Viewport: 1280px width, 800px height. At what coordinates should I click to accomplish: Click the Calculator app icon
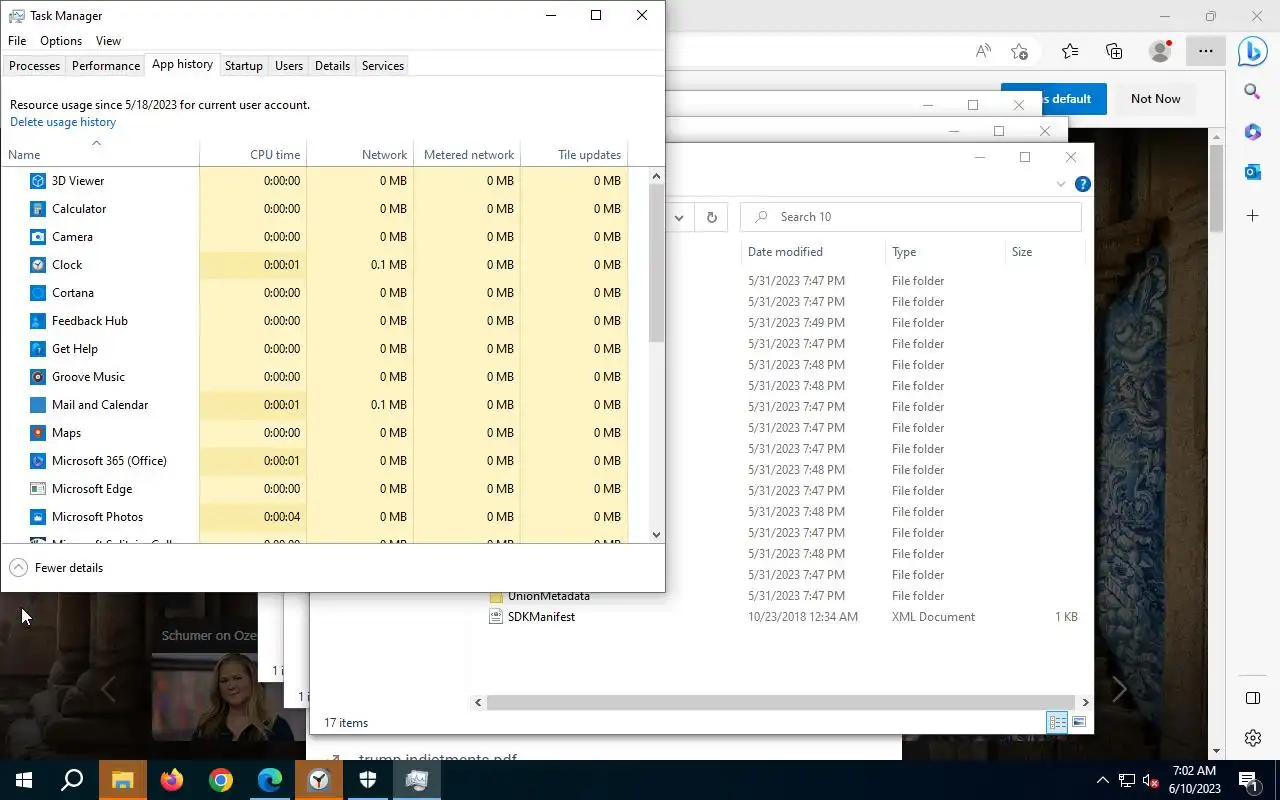click(38, 209)
